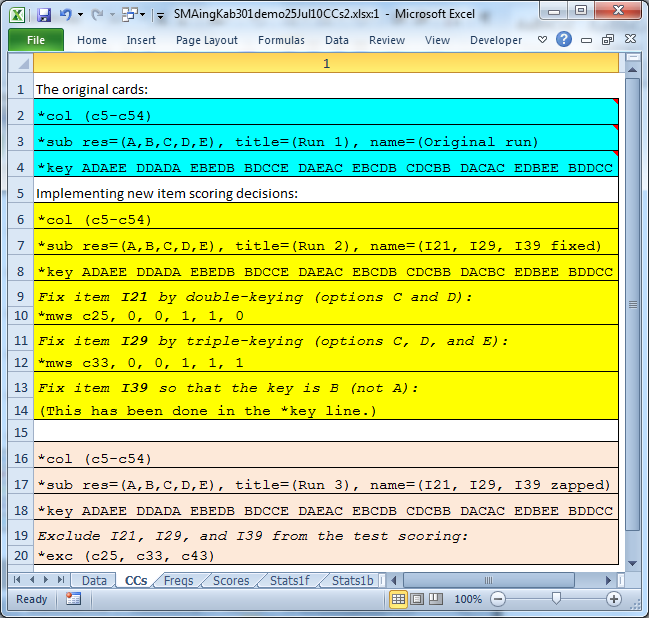Toggle Normal view button in status bar
The height and width of the screenshot is (618, 649).
[399, 599]
